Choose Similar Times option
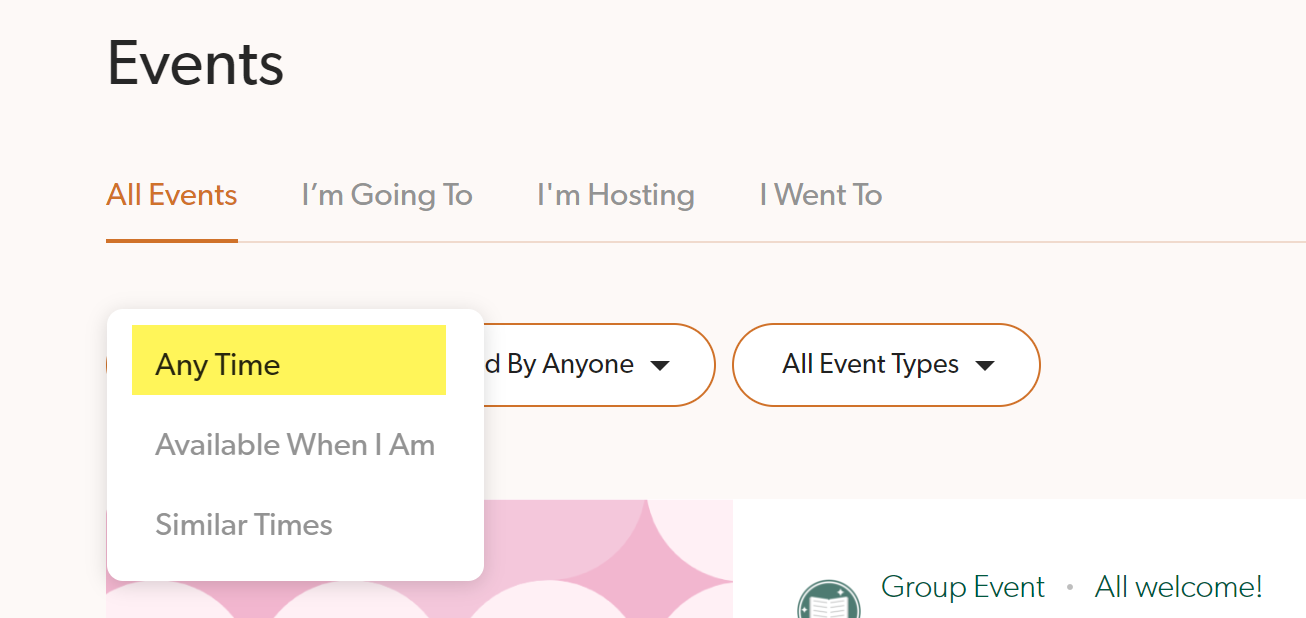 pyautogui.click(x=244, y=524)
